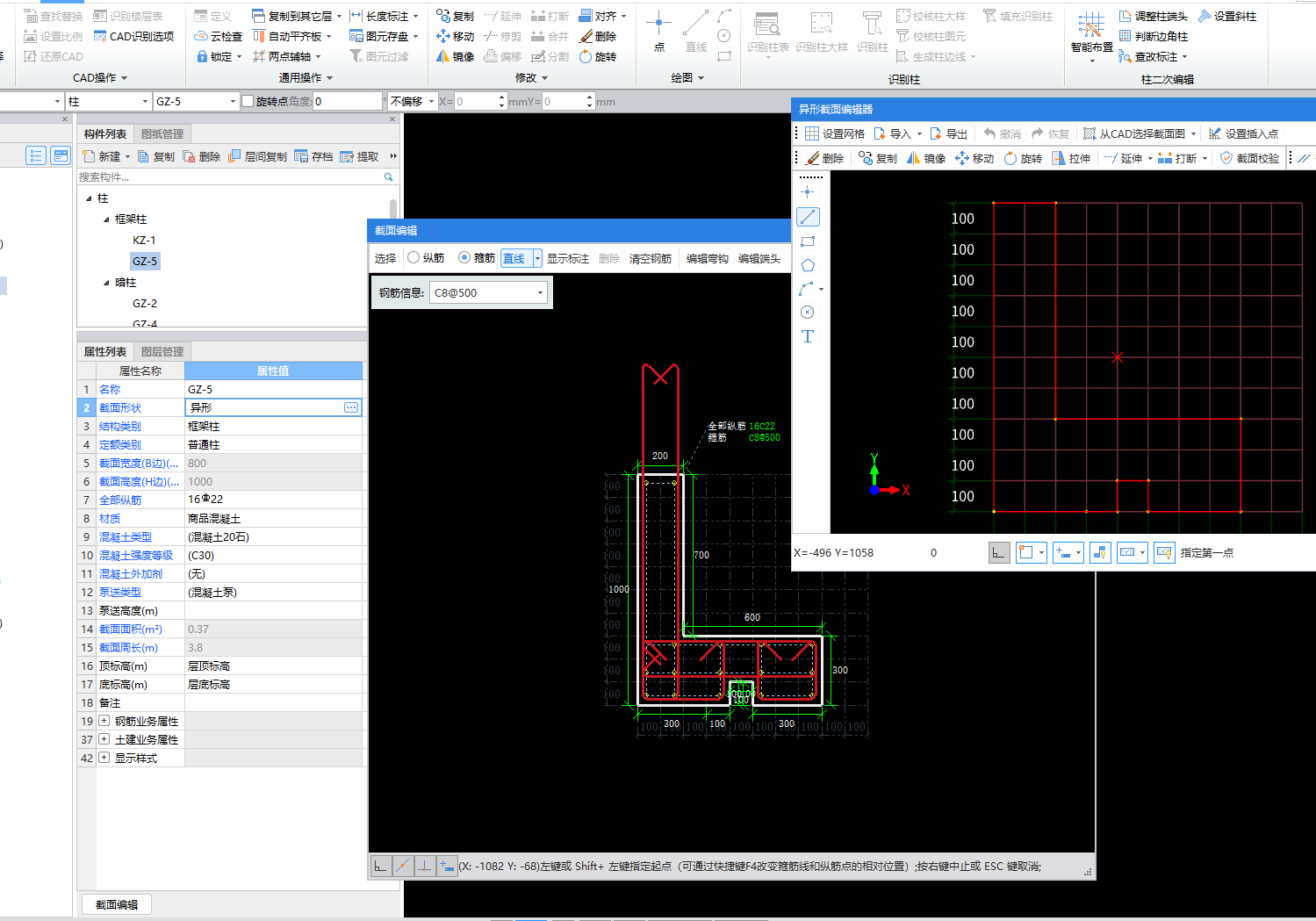Click 清空钢筋 clear rebar button
1316x921 pixels.
(651, 258)
